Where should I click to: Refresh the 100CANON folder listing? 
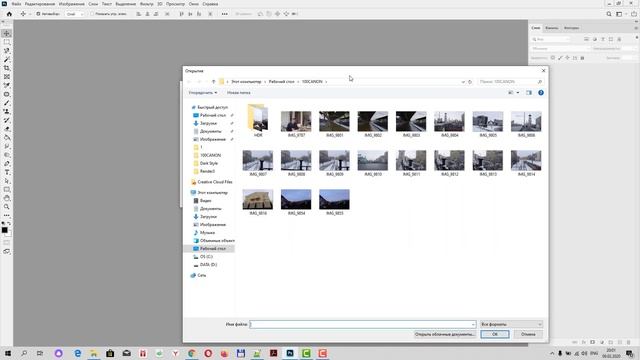(x=470, y=82)
